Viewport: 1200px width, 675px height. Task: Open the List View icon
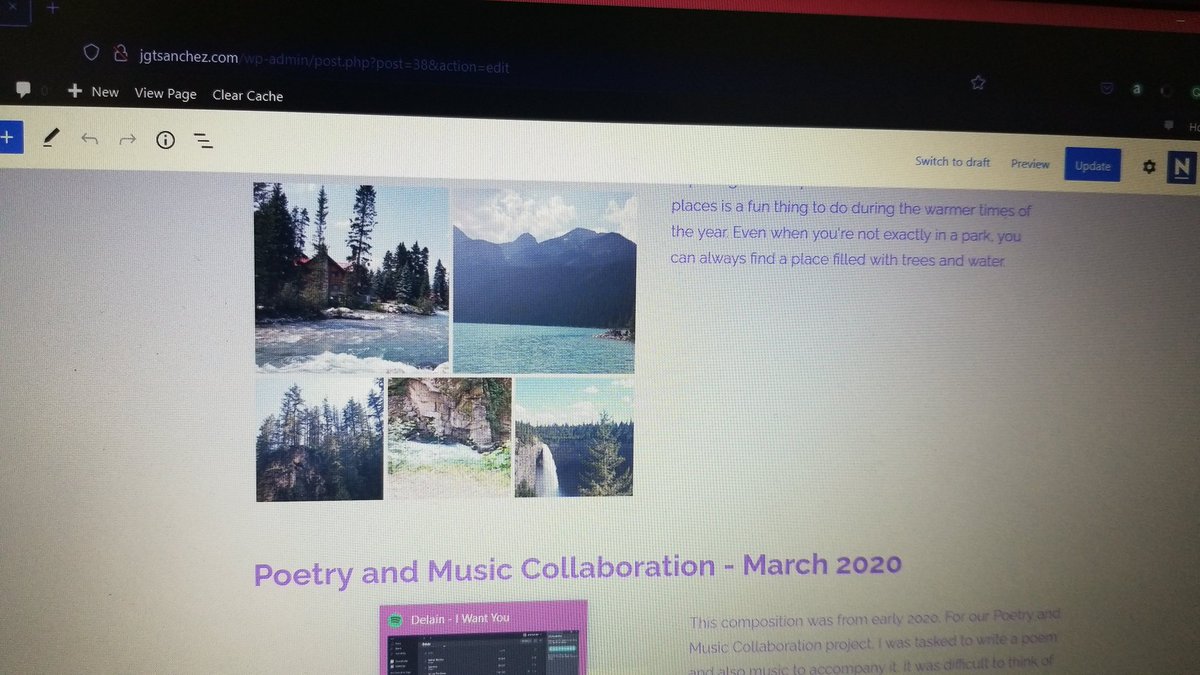click(x=203, y=141)
